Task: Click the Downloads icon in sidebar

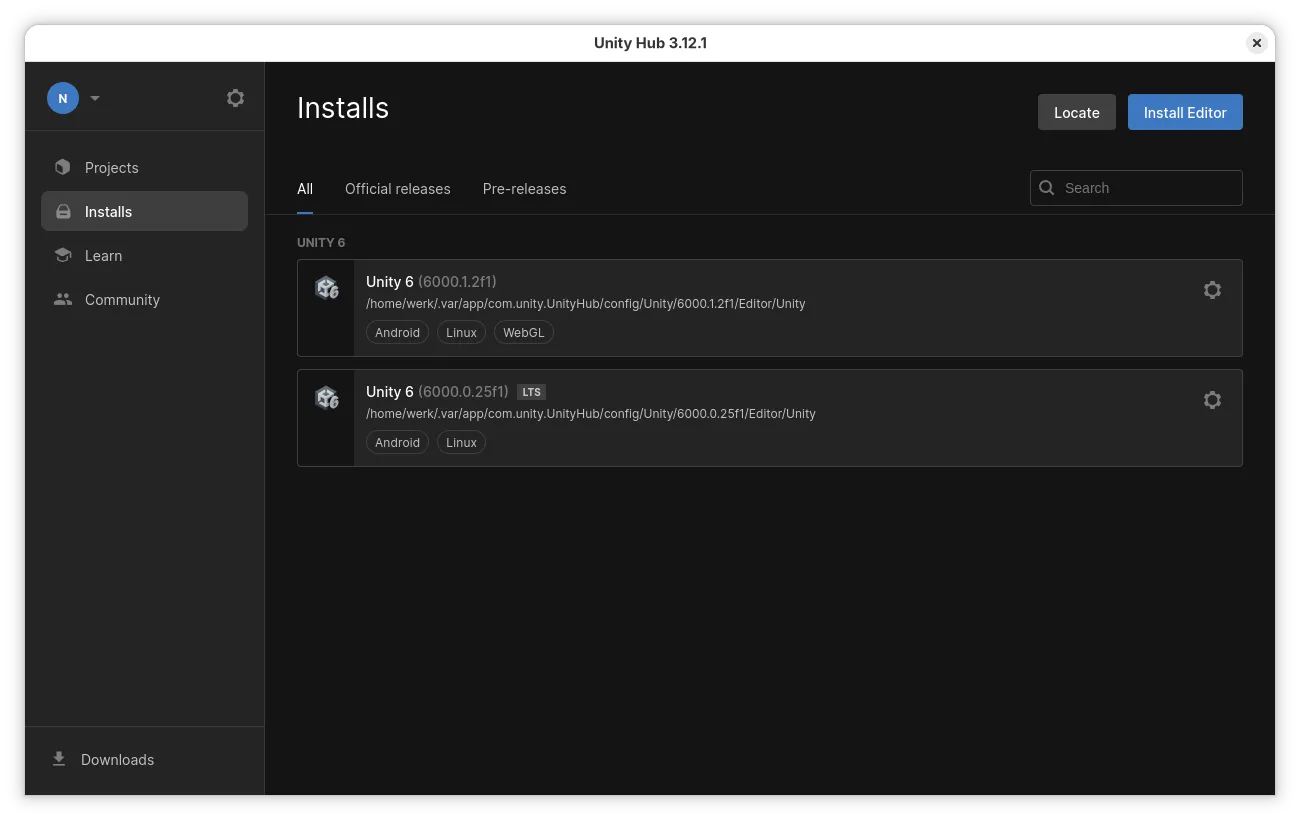Action: (59, 759)
